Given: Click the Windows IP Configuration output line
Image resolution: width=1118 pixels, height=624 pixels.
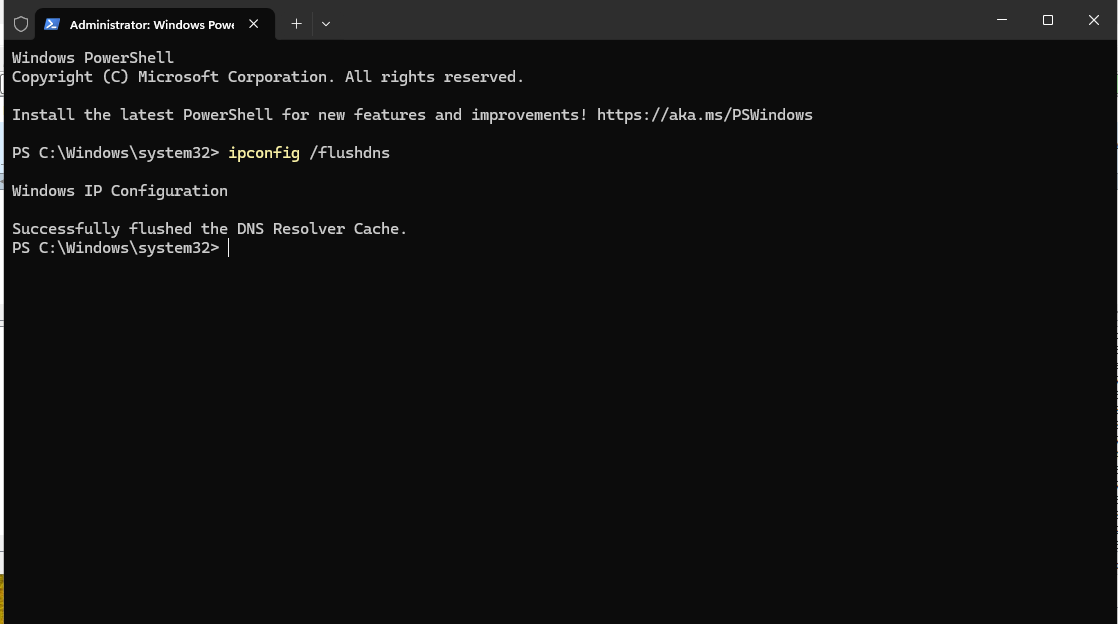Looking at the screenshot, I should click(x=119, y=190).
